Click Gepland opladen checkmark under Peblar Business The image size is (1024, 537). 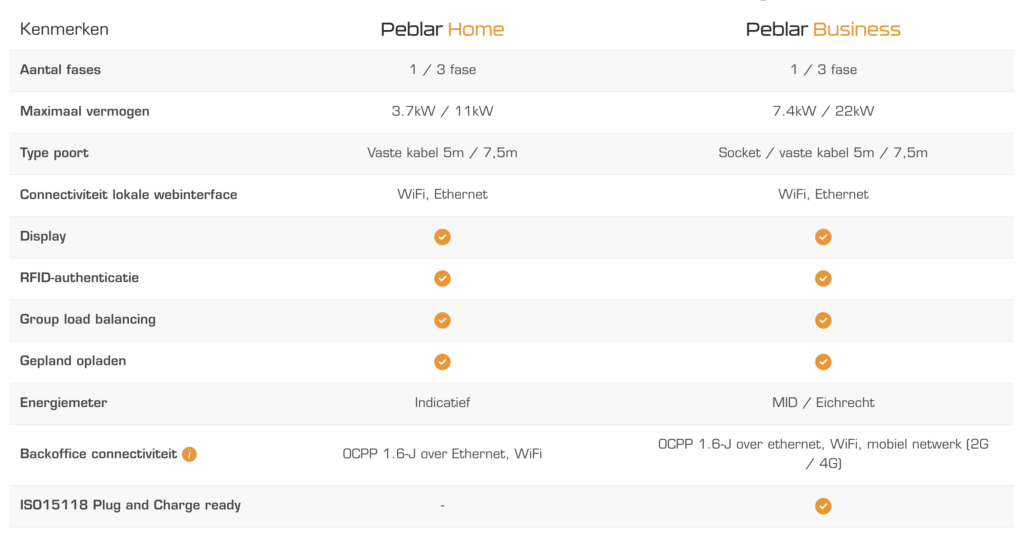823,361
